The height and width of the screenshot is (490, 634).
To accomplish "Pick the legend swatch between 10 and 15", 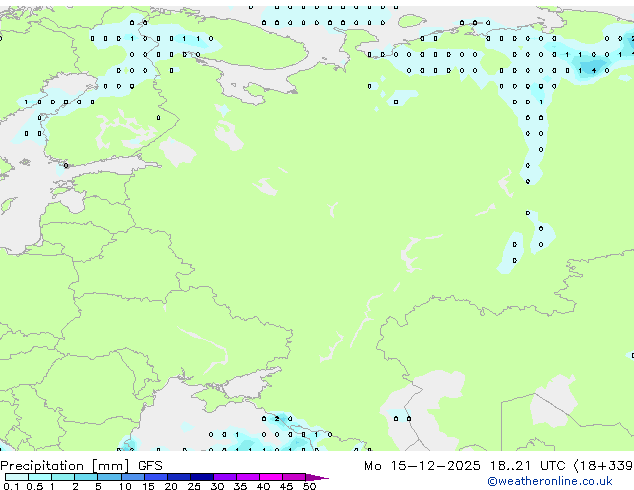I will click(133, 477).
